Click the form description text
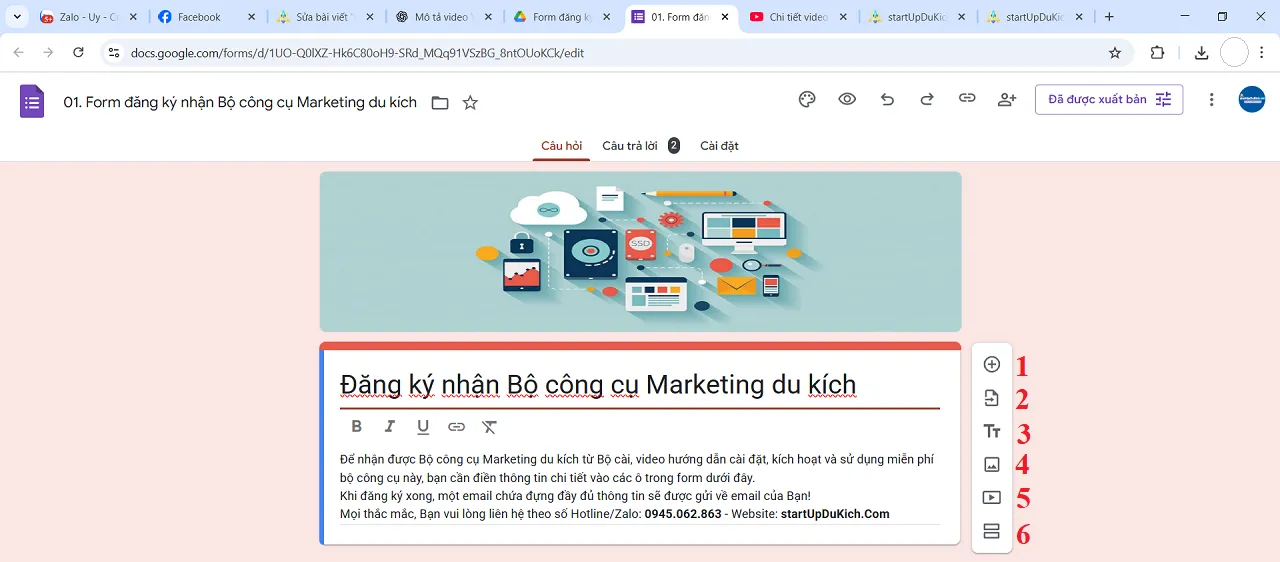The width and height of the screenshot is (1280, 562). click(x=640, y=487)
